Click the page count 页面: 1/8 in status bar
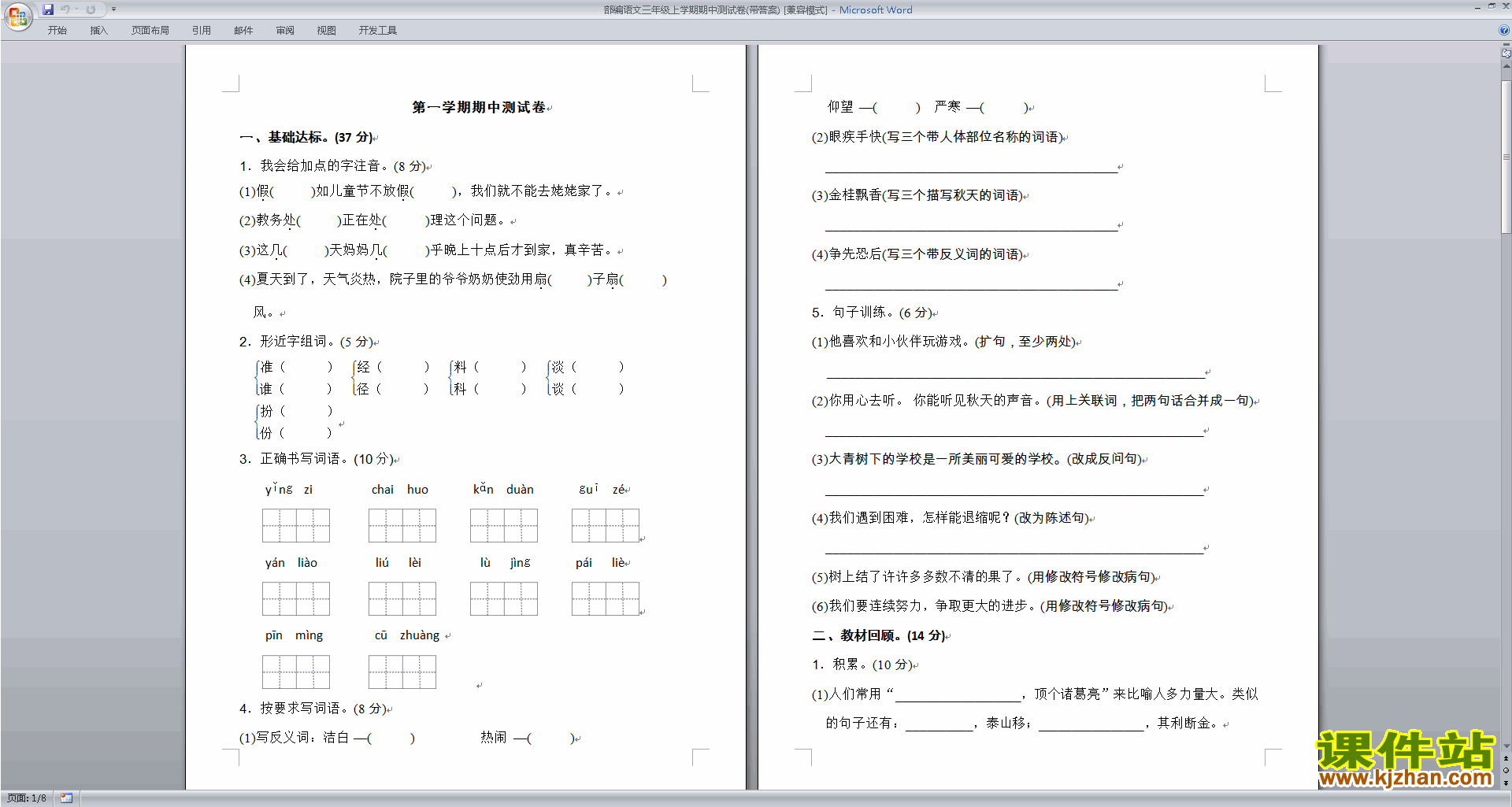The image size is (1512, 807). pos(27,798)
